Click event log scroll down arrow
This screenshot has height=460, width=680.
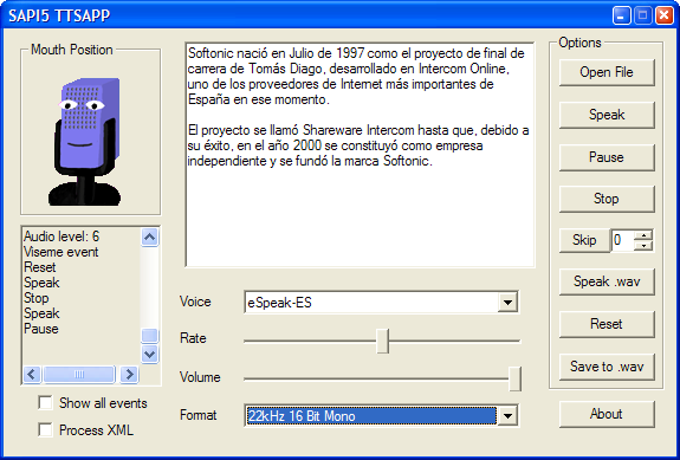[x=150, y=354]
